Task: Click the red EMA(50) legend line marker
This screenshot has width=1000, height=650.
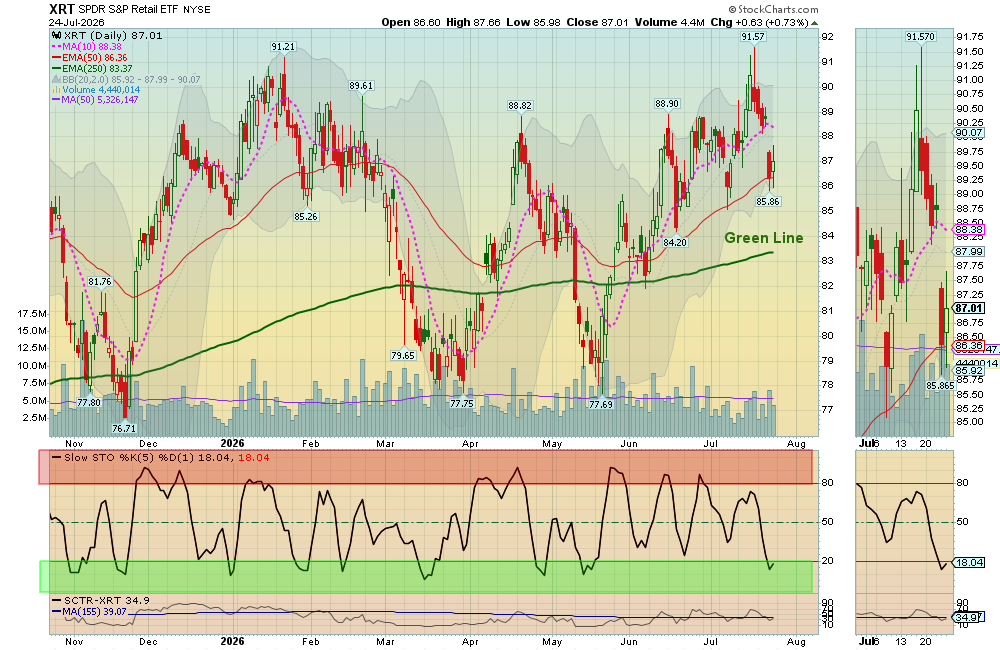Action: coord(56,57)
